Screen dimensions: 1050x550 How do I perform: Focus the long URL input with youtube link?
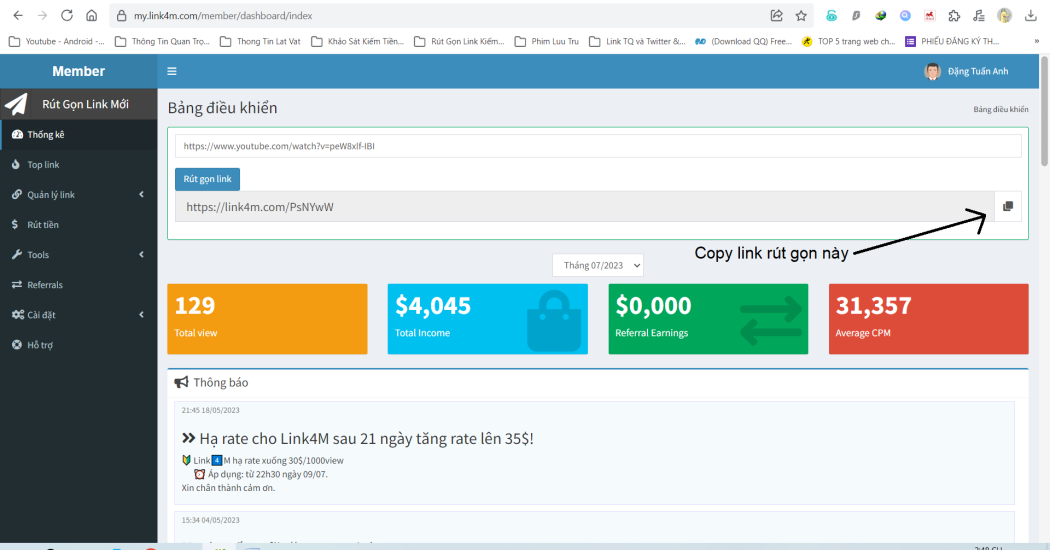click(x=598, y=146)
